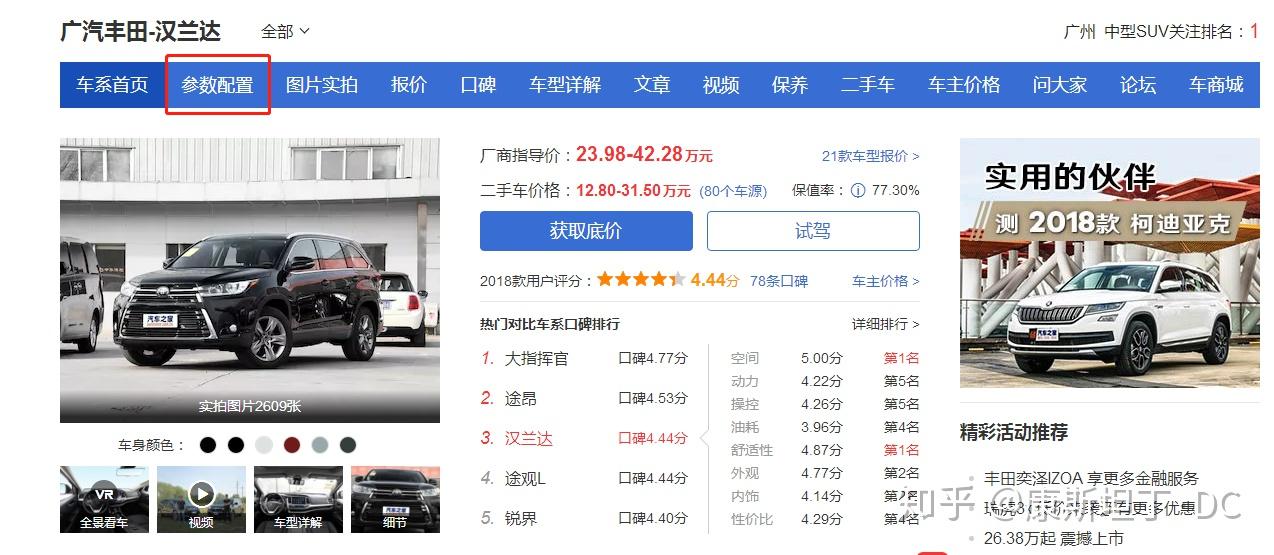
Task: Open 大指挥官 in ranking list
Action: pyautogui.click(x=536, y=358)
